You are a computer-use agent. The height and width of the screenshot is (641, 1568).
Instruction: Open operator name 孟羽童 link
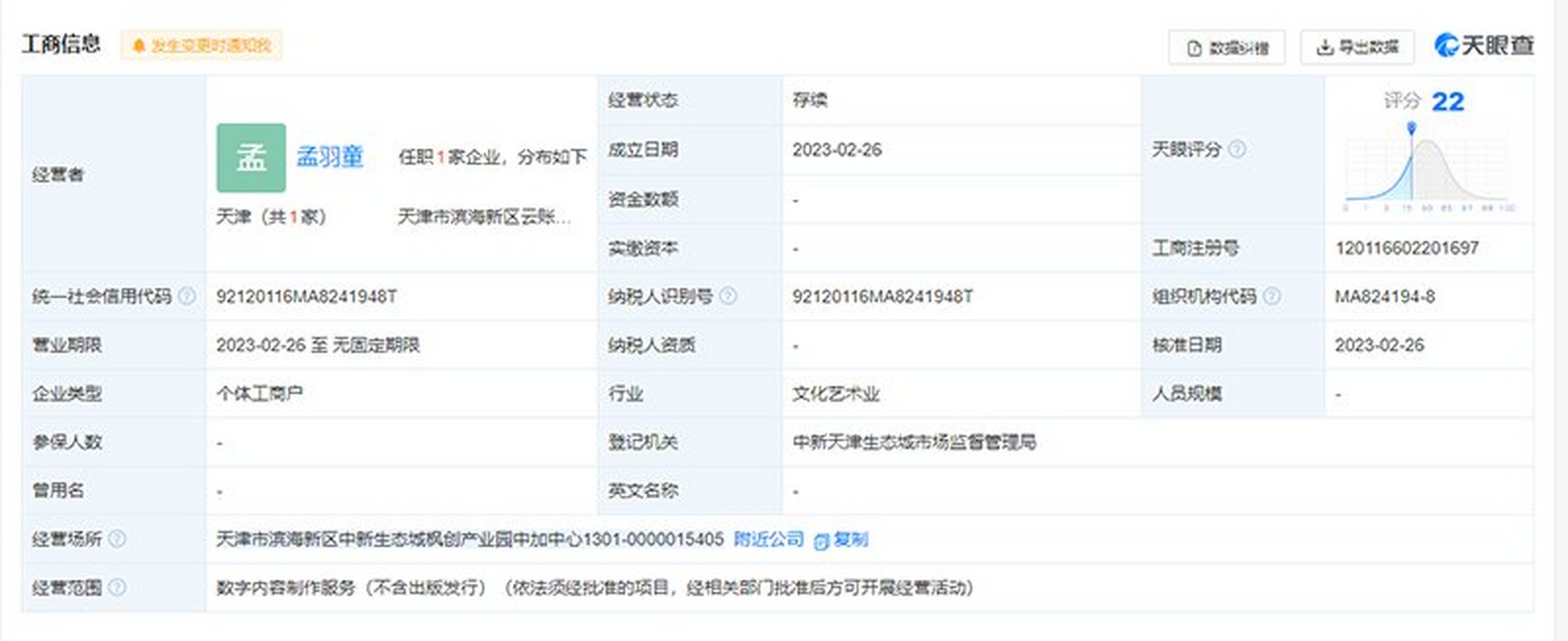pyautogui.click(x=330, y=157)
